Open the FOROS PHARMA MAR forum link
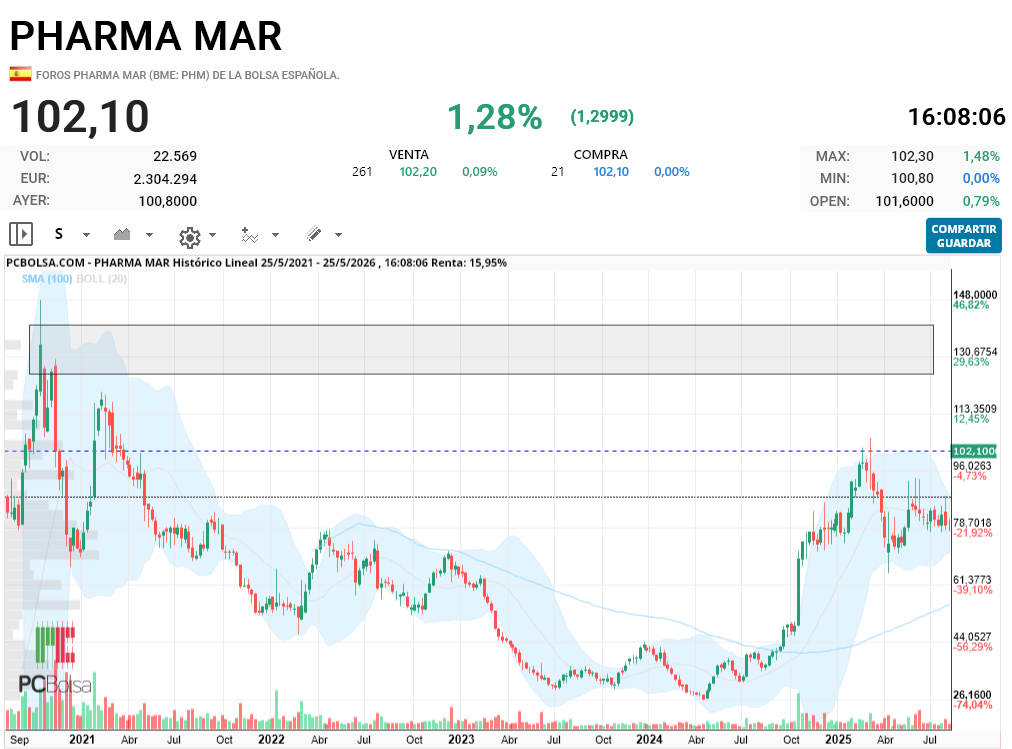The height and width of the screenshot is (749, 1012). [x=187, y=75]
